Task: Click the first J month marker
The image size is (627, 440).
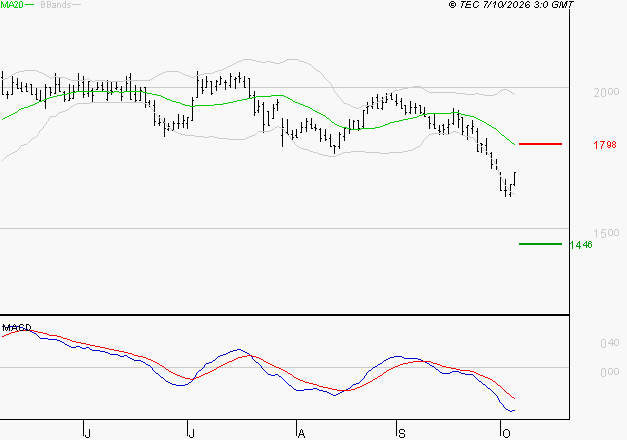Action: [x=88, y=434]
